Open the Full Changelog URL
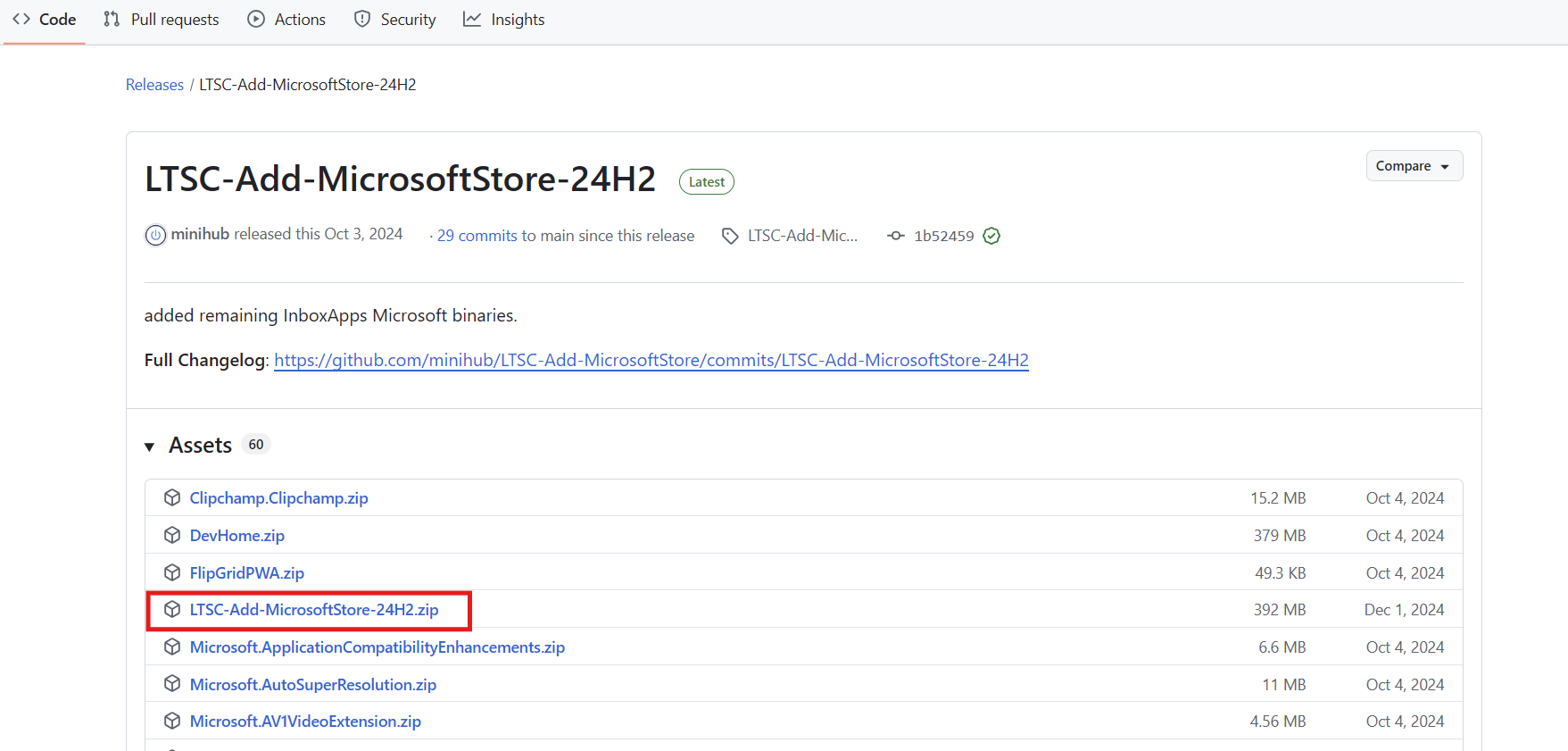Viewport: 1568px width, 751px height. click(651, 360)
